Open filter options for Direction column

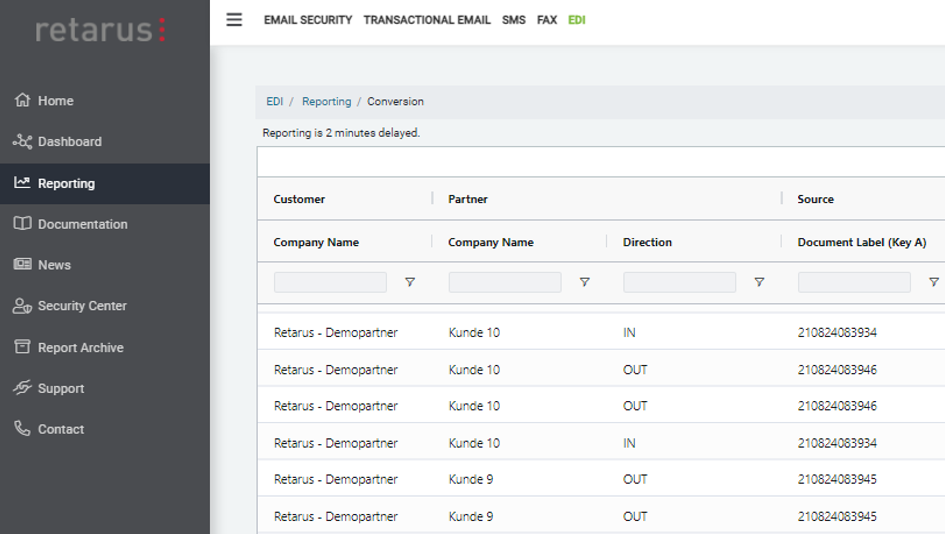759,283
